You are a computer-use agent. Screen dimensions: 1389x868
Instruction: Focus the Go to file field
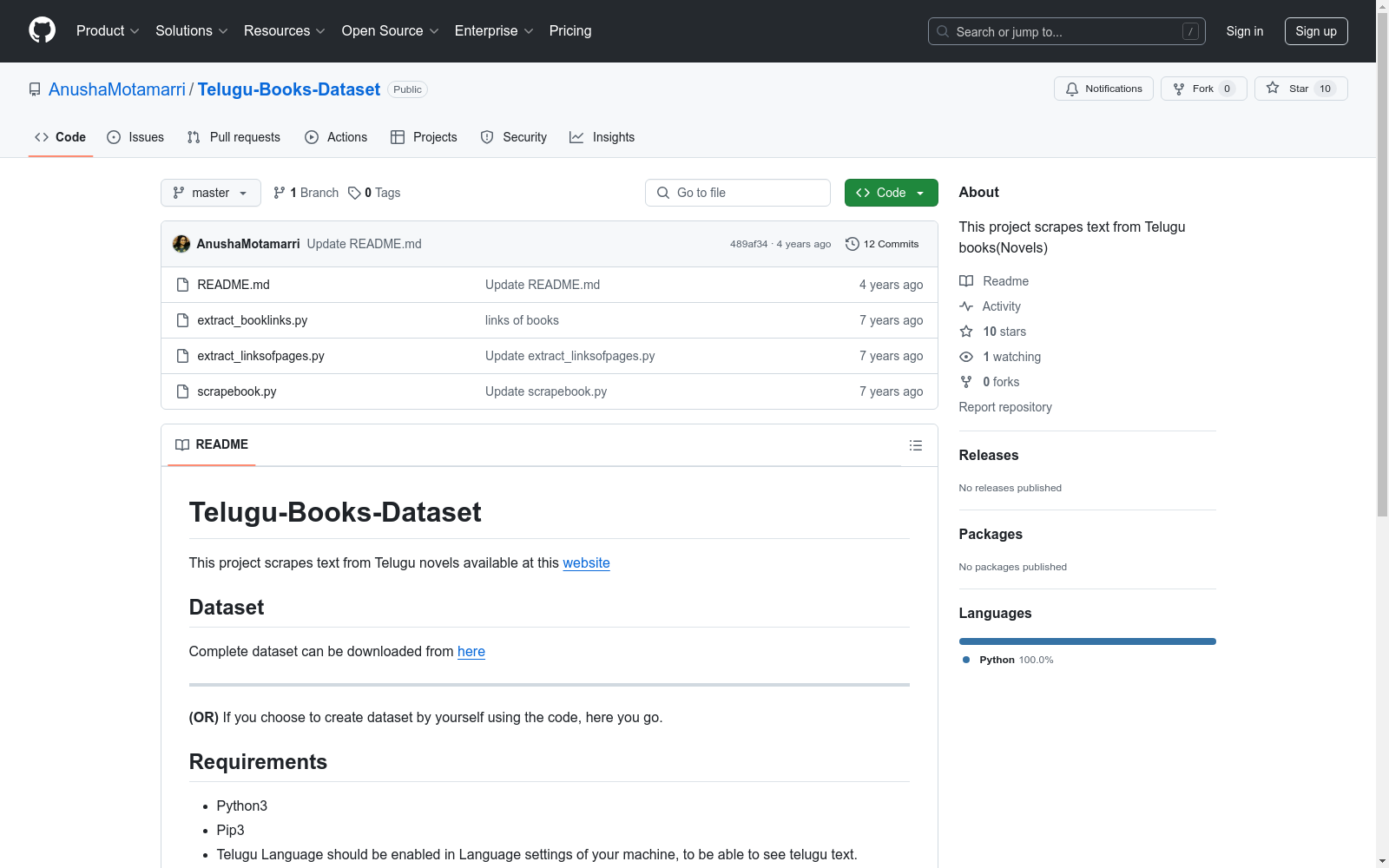738,193
